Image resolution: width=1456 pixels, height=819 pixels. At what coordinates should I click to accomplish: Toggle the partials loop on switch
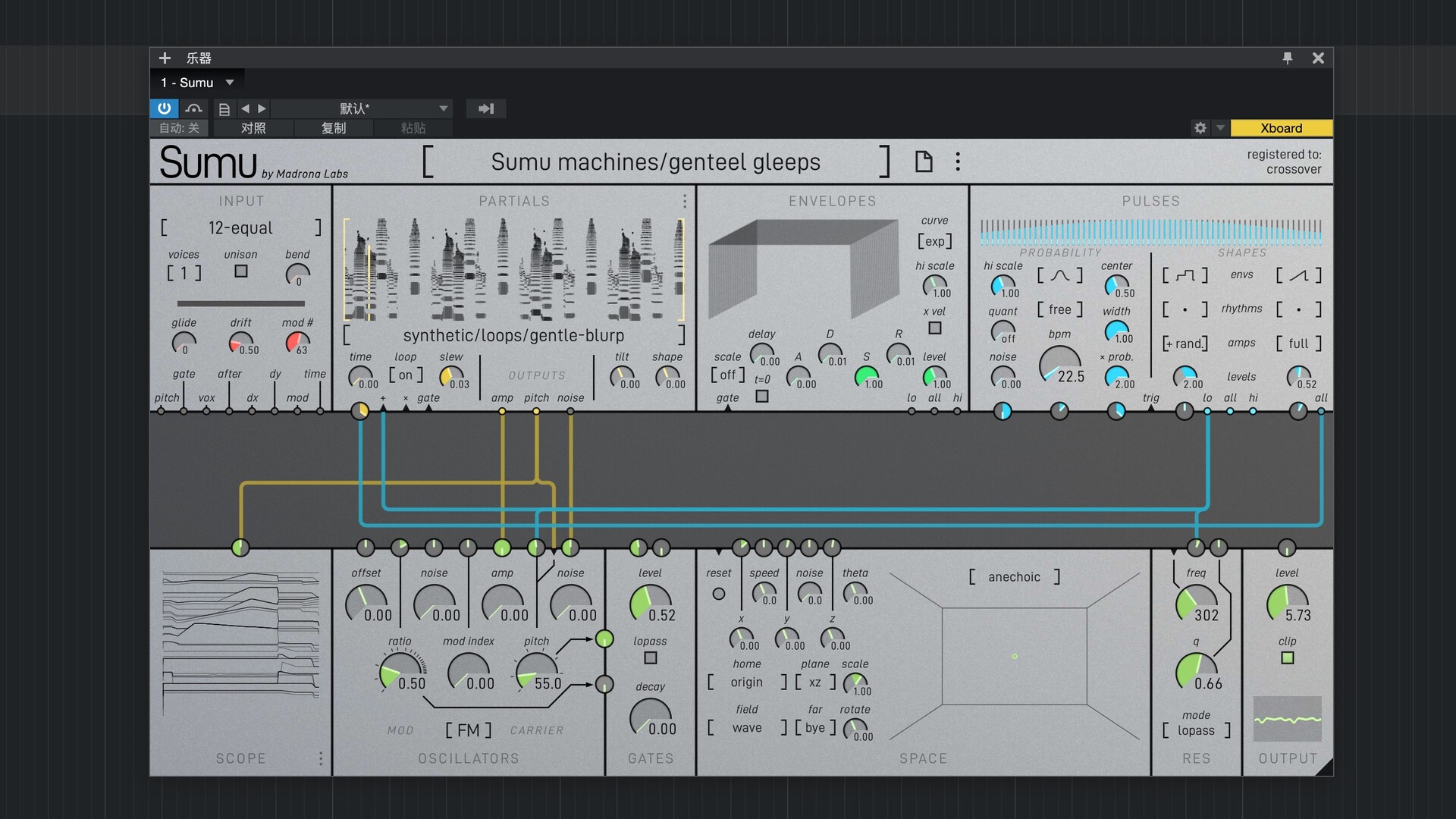point(406,375)
